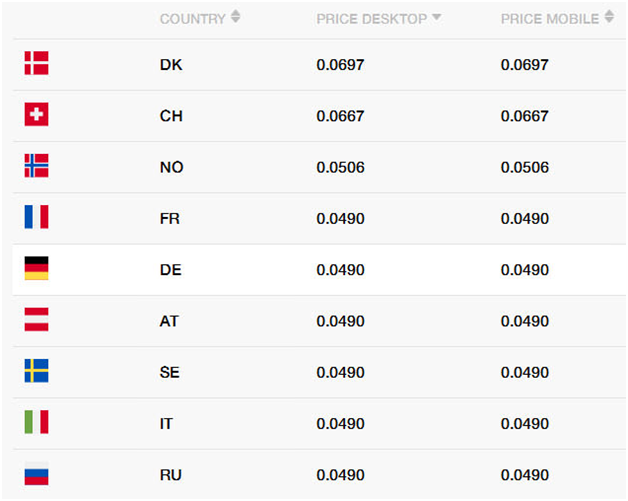Sort by Price Desktop column header
This screenshot has height=501, width=628.
point(372,19)
